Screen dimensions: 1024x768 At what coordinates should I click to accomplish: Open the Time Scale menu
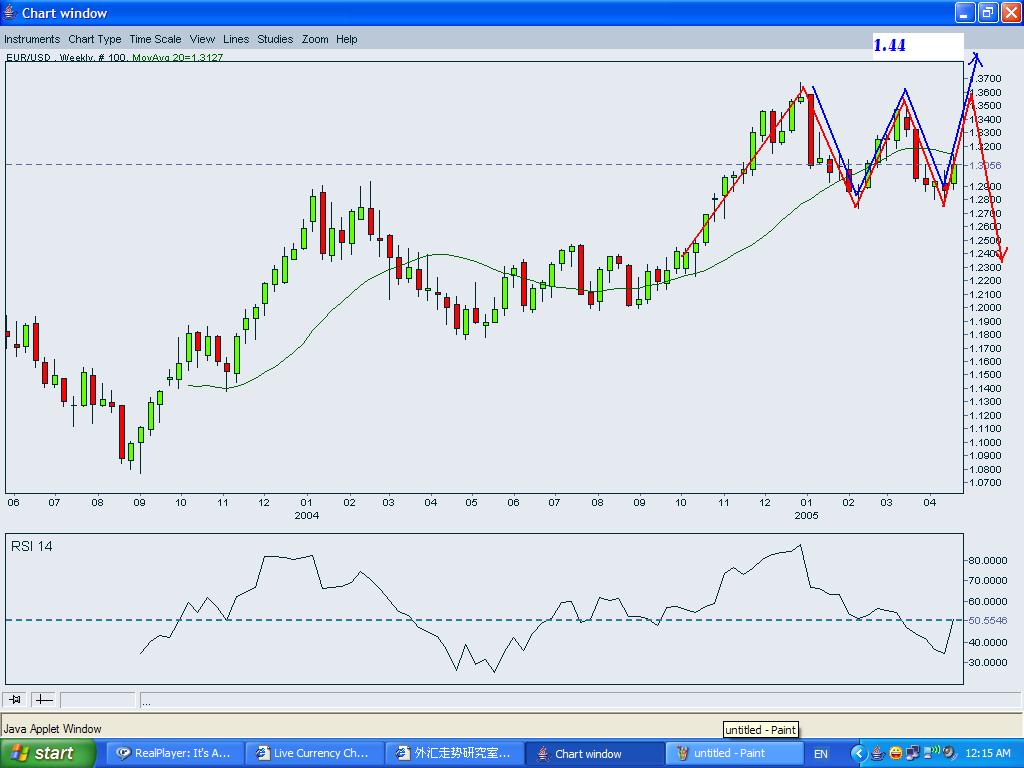pos(155,39)
